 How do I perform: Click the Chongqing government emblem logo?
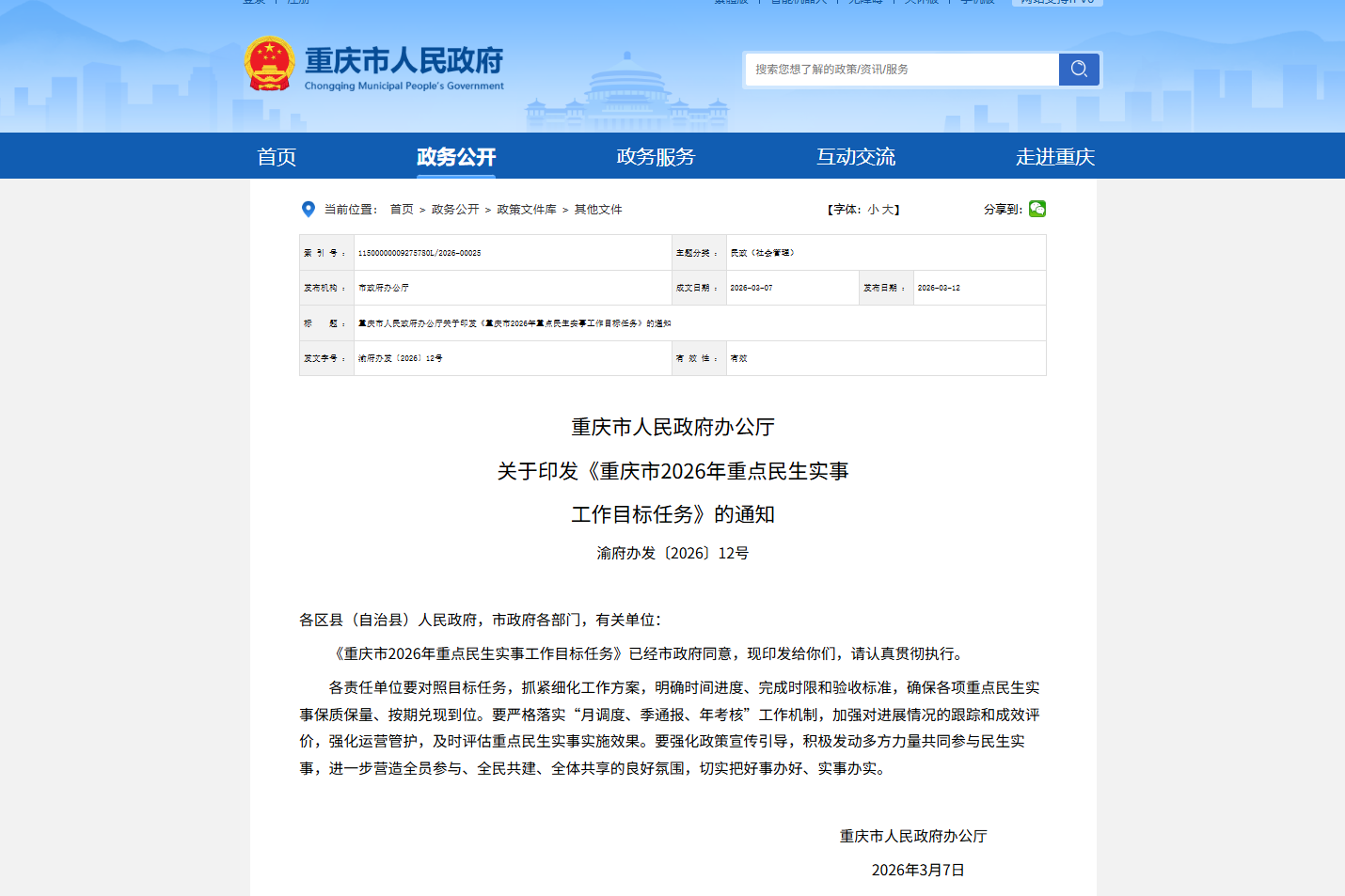(270, 63)
